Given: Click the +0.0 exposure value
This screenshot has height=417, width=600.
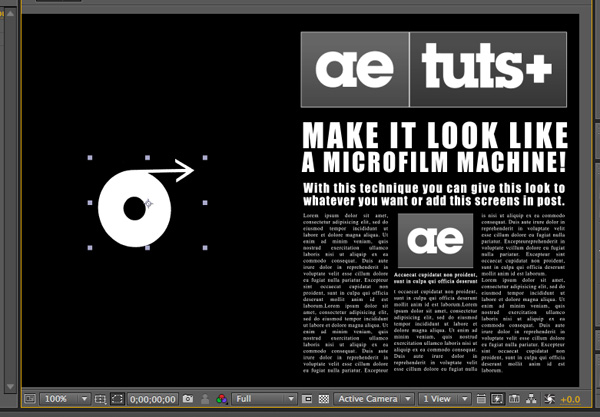Looking at the screenshot, I should tap(570, 400).
